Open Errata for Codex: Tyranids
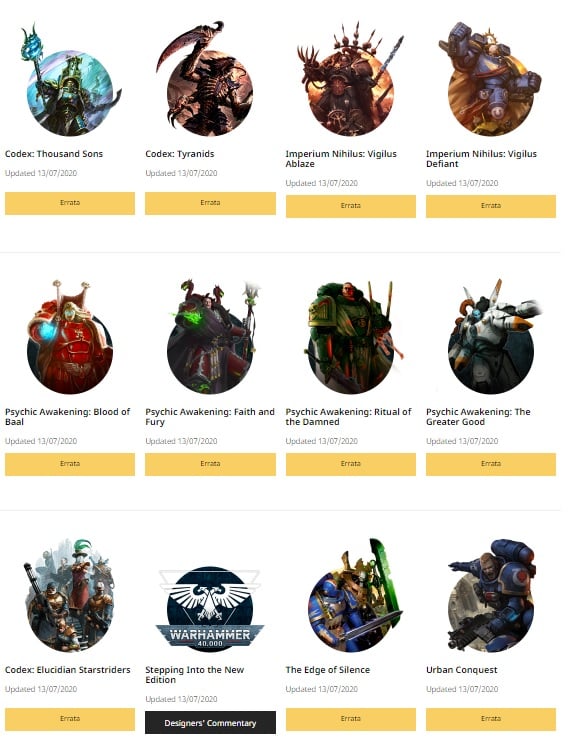574x741 pixels. pos(210,203)
